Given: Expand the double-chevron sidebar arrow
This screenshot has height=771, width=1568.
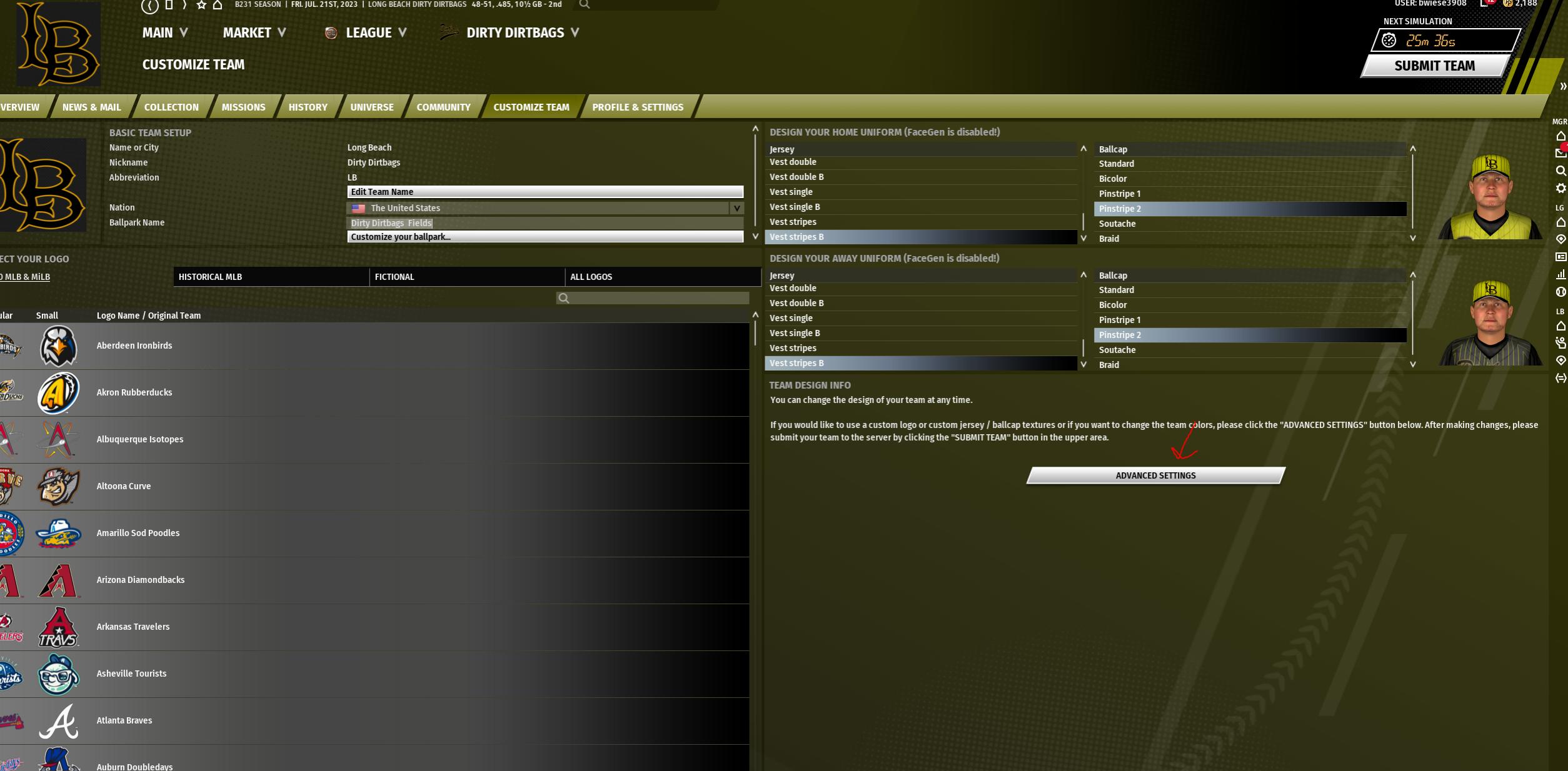Looking at the screenshot, I should pos(1562,87).
